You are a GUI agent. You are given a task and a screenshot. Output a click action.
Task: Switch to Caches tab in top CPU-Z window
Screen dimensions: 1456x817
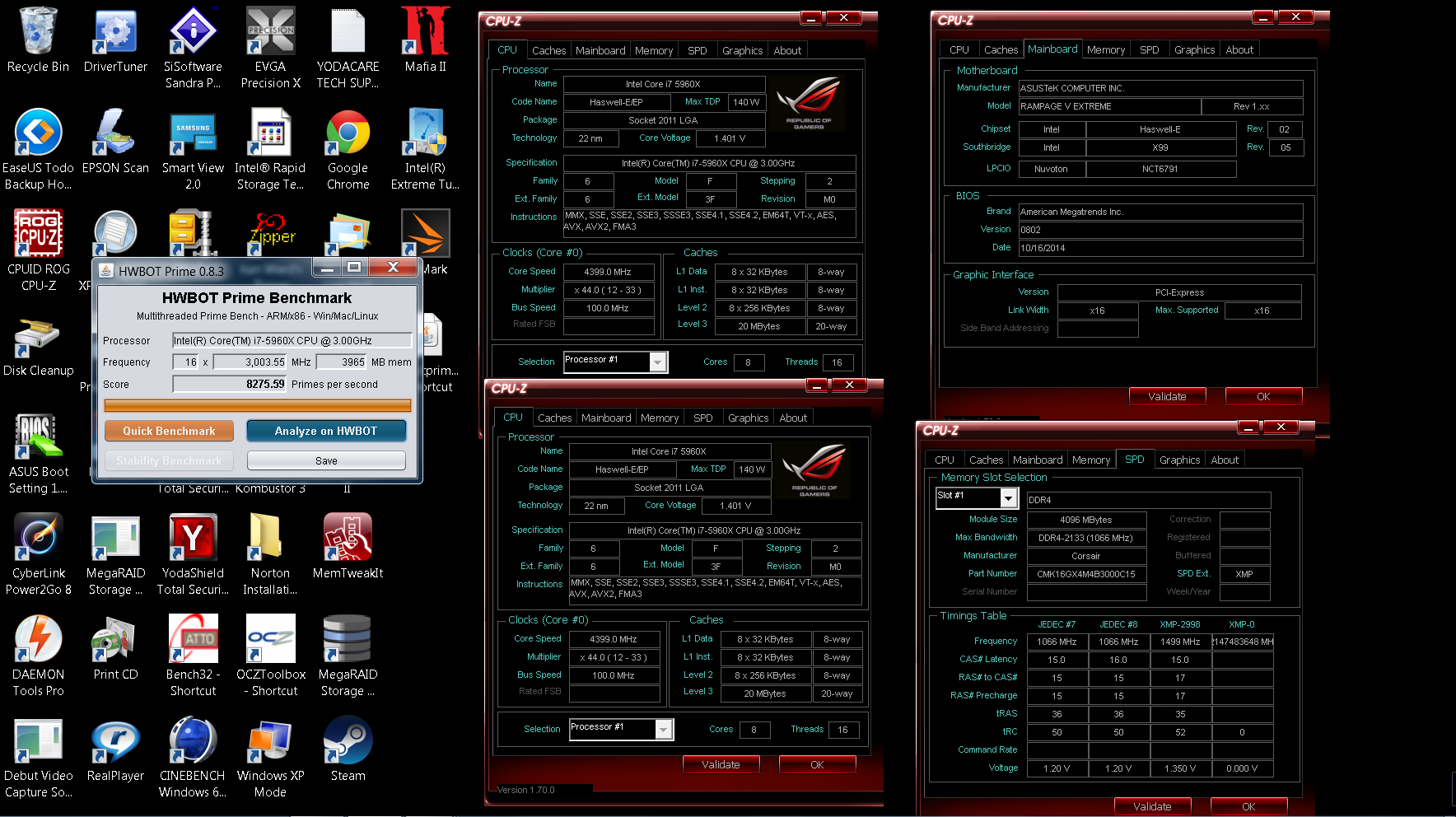(x=549, y=50)
